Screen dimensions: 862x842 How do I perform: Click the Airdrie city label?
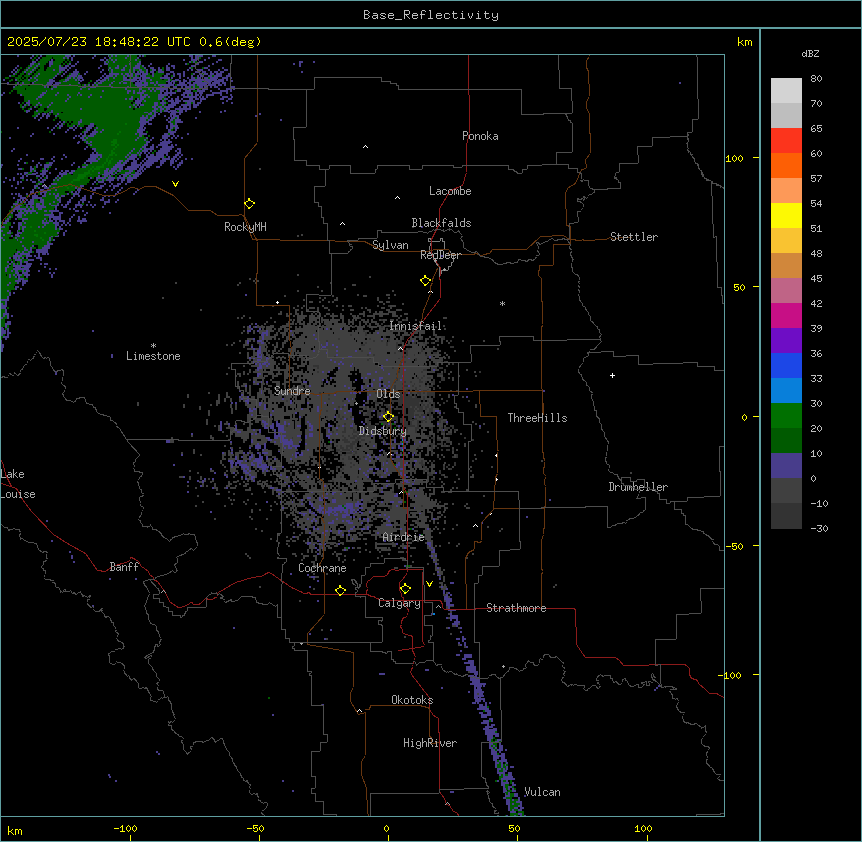[404, 537]
